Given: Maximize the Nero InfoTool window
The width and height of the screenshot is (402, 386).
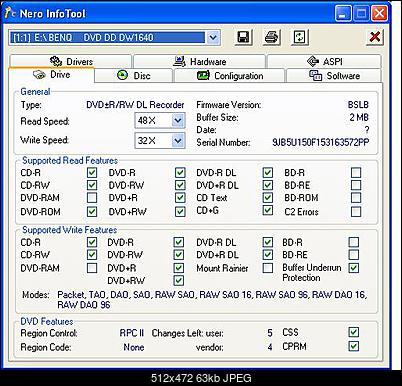Looking at the screenshot, I should pyautogui.click(x=361, y=13).
